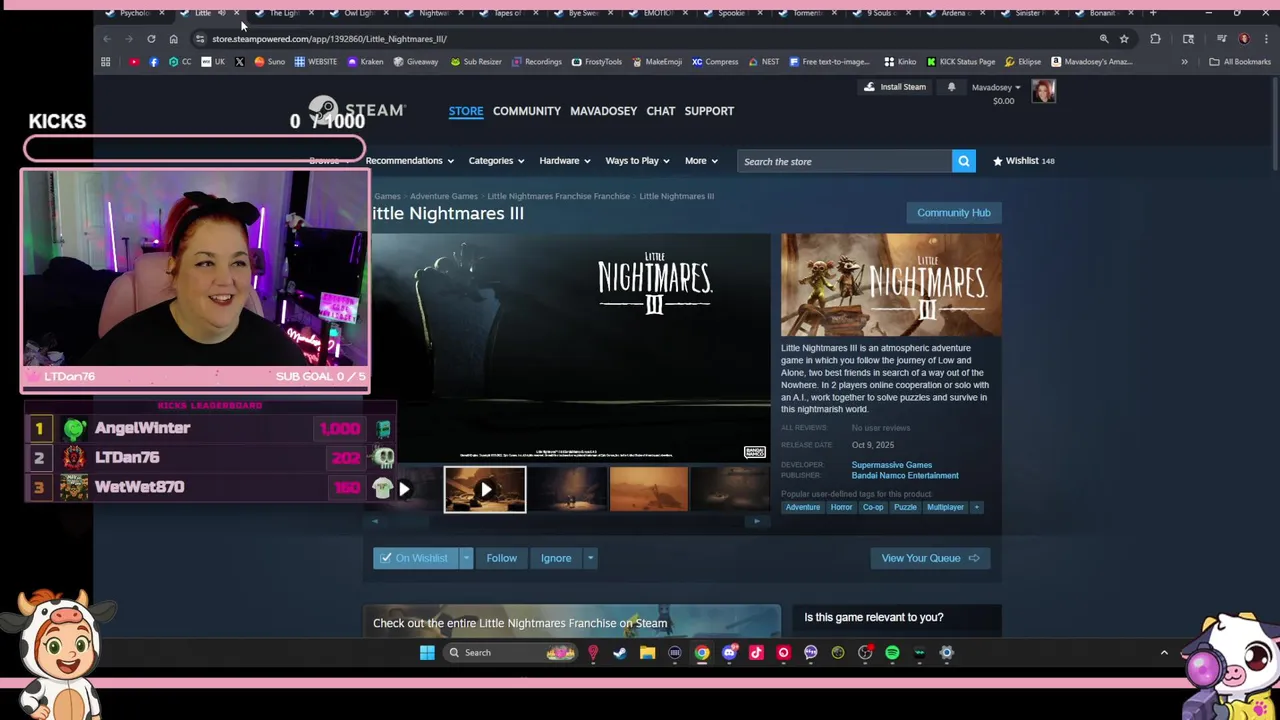
Task: Open the Recommendations dropdown menu
Action: point(409,161)
